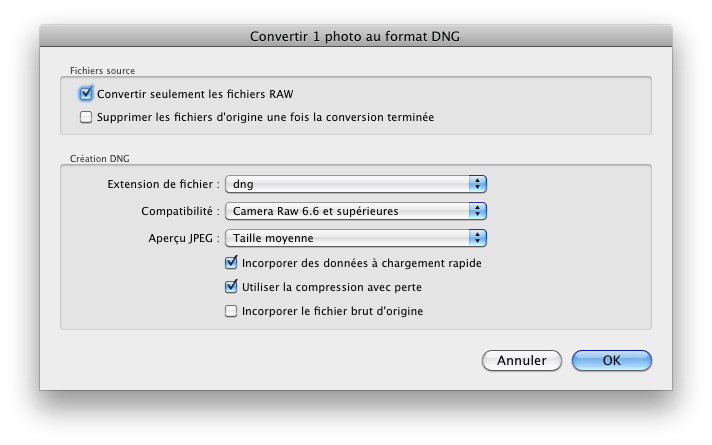The height and width of the screenshot is (445, 712).
Task: Check Incorporer le fichier brut d'origine box
Action: point(231,311)
